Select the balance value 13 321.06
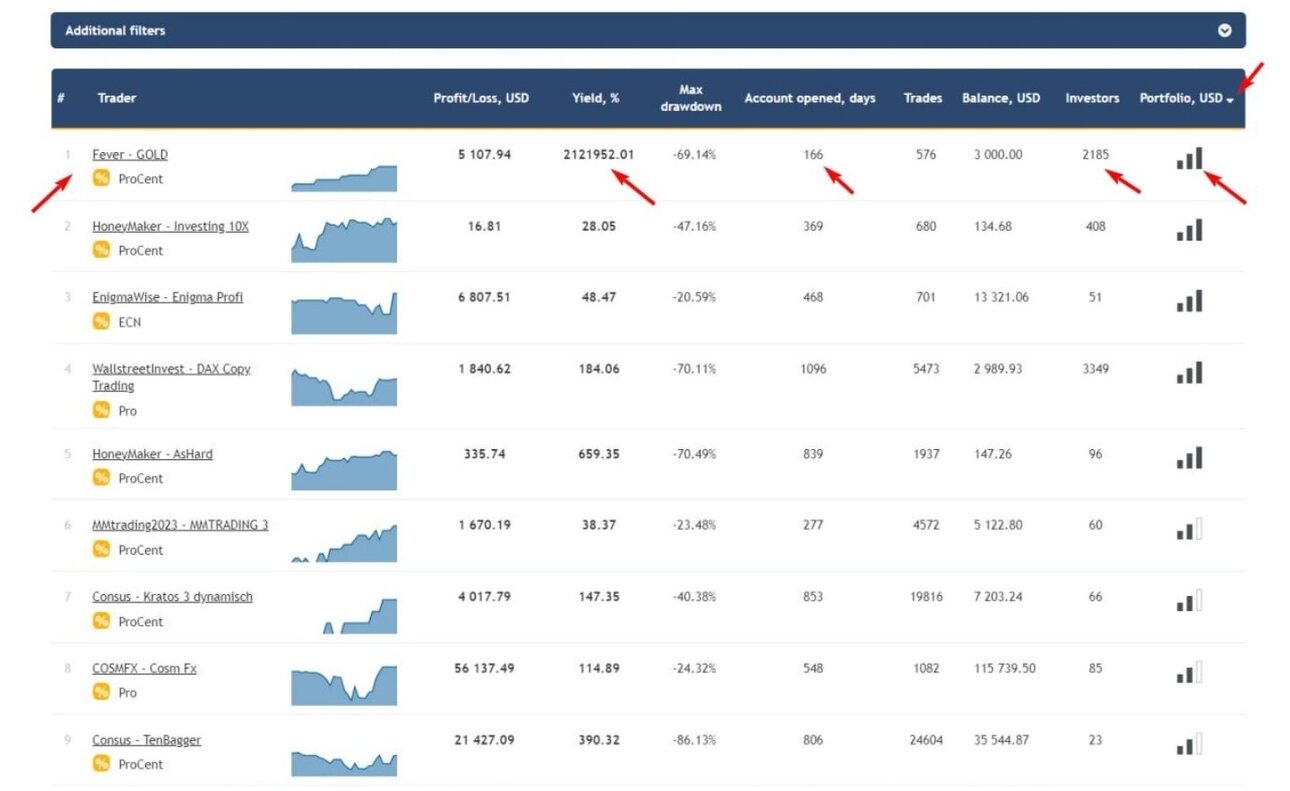This screenshot has height=791, width=1290. pos(999,297)
